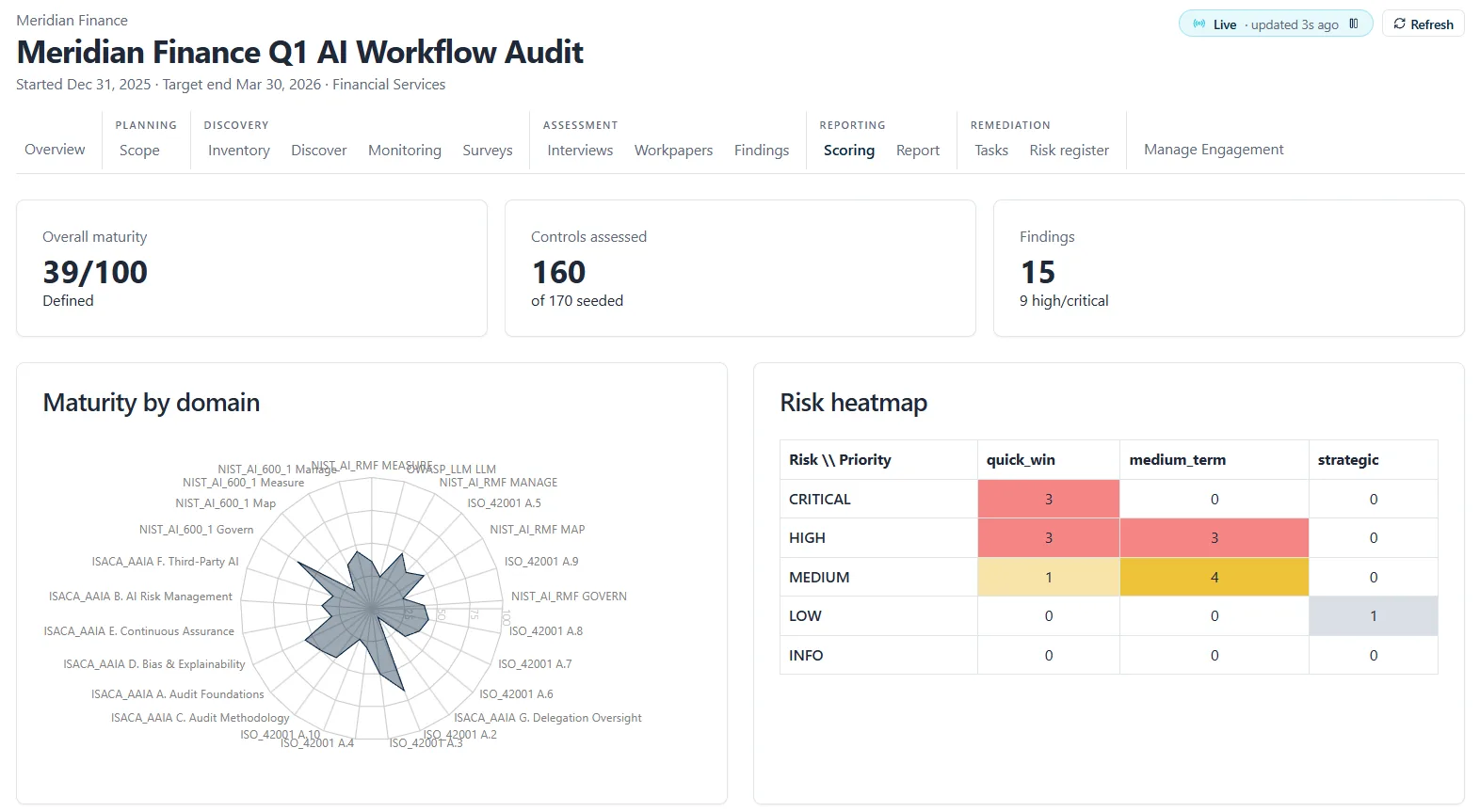Click Manage Engagement
The height and width of the screenshot is (812, 1480).
[x=1214, y=150]
